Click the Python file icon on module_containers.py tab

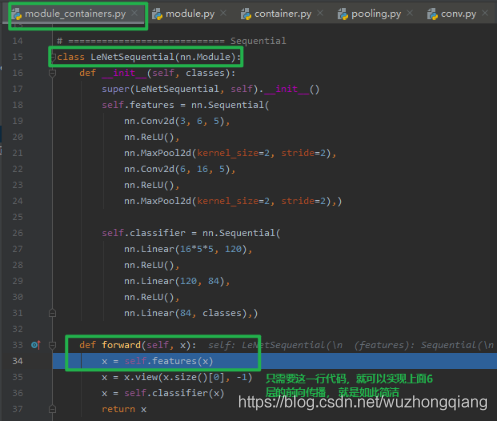17,14
